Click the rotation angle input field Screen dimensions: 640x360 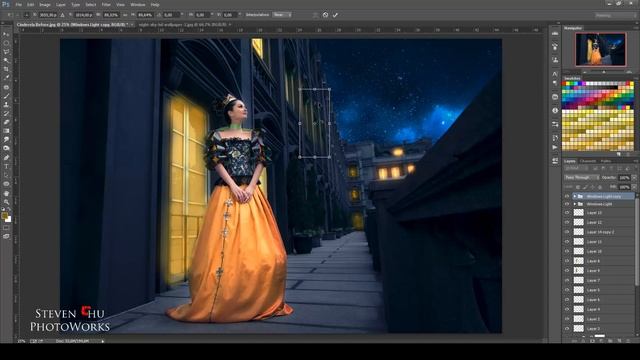click(x=171, y=15)
